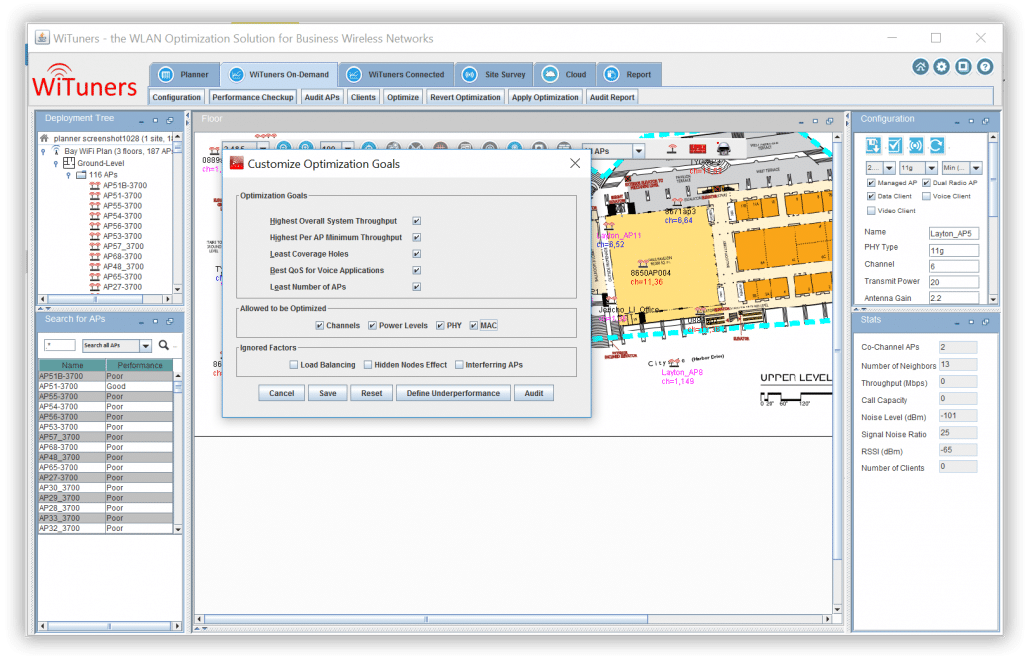Open the Min dropdown in Configuration panel
The height and width of the screenshot is (659, 1030).
(976, 168)
